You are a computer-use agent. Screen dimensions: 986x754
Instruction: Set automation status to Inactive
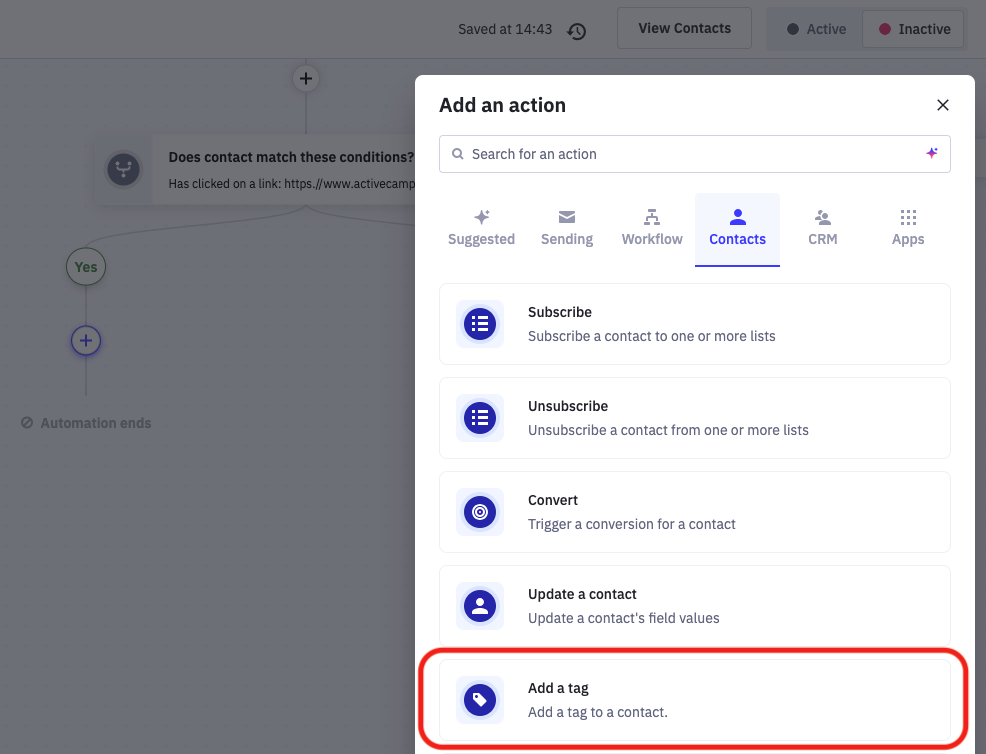914,30
